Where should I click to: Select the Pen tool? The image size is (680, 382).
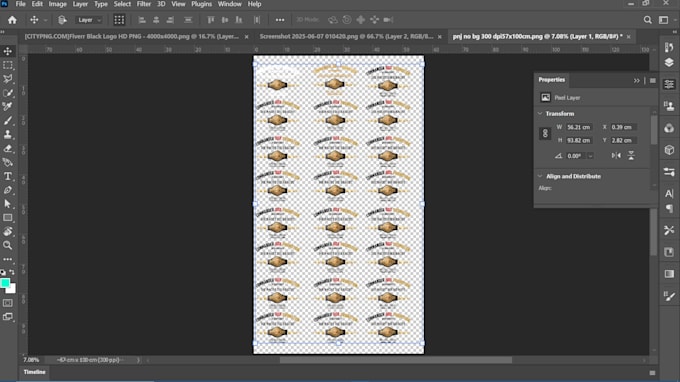pos(8,190)
